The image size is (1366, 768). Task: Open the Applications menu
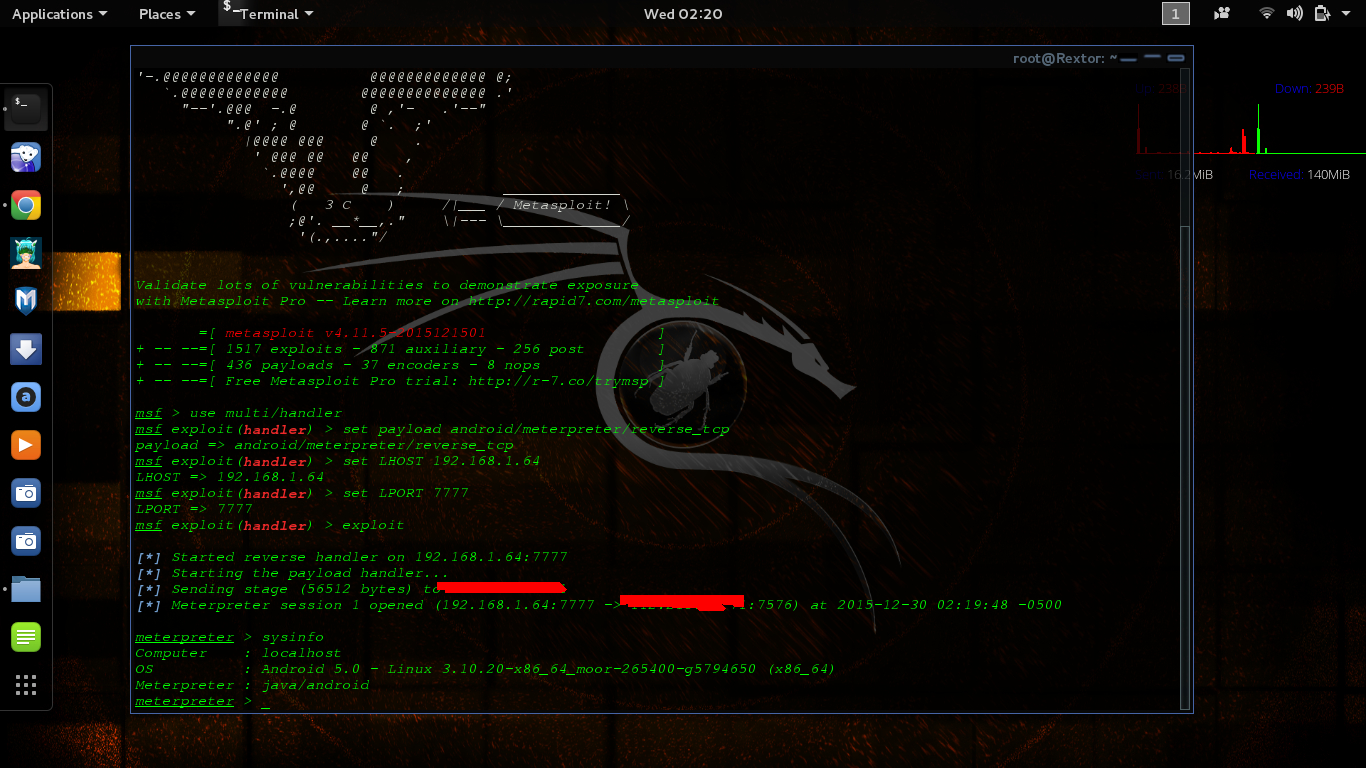pyautogui.click(x=59, y=14)
